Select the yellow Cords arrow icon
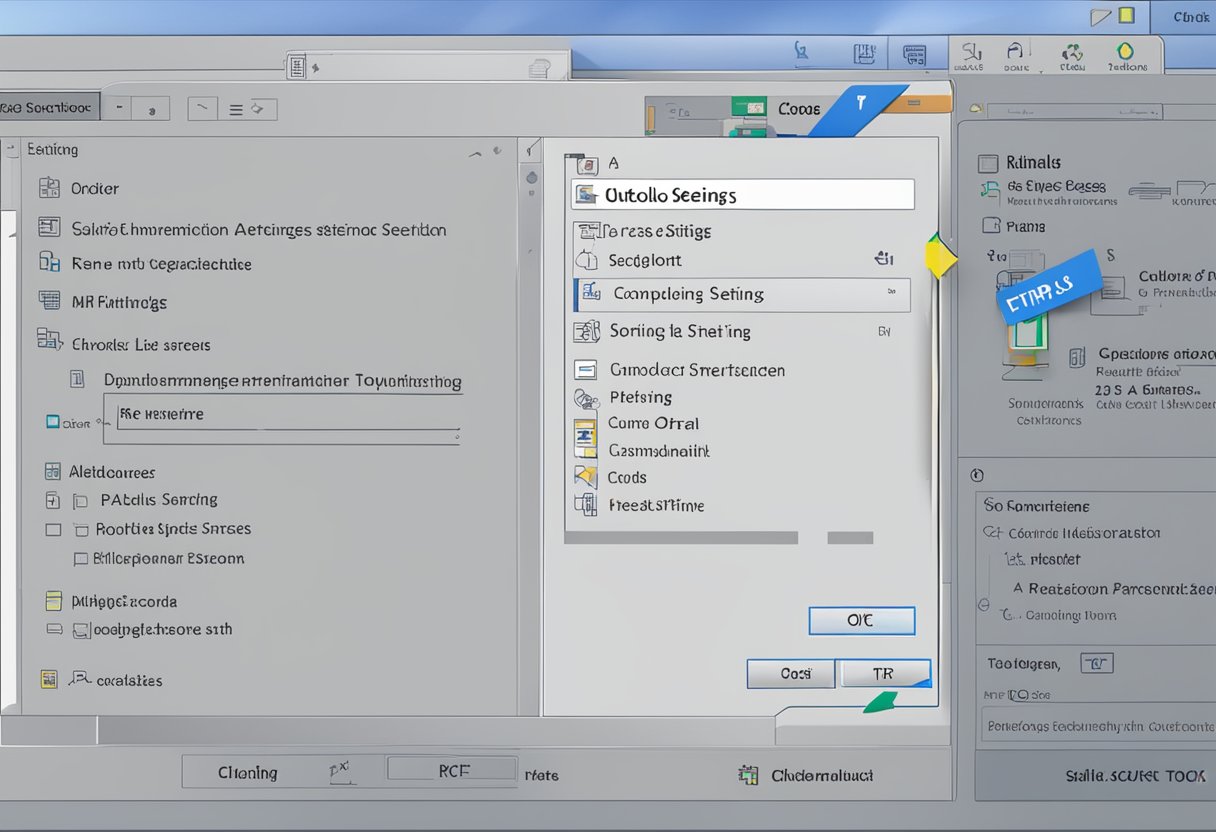The height and width of the screenshot is (832, 1216). point(588,477)
